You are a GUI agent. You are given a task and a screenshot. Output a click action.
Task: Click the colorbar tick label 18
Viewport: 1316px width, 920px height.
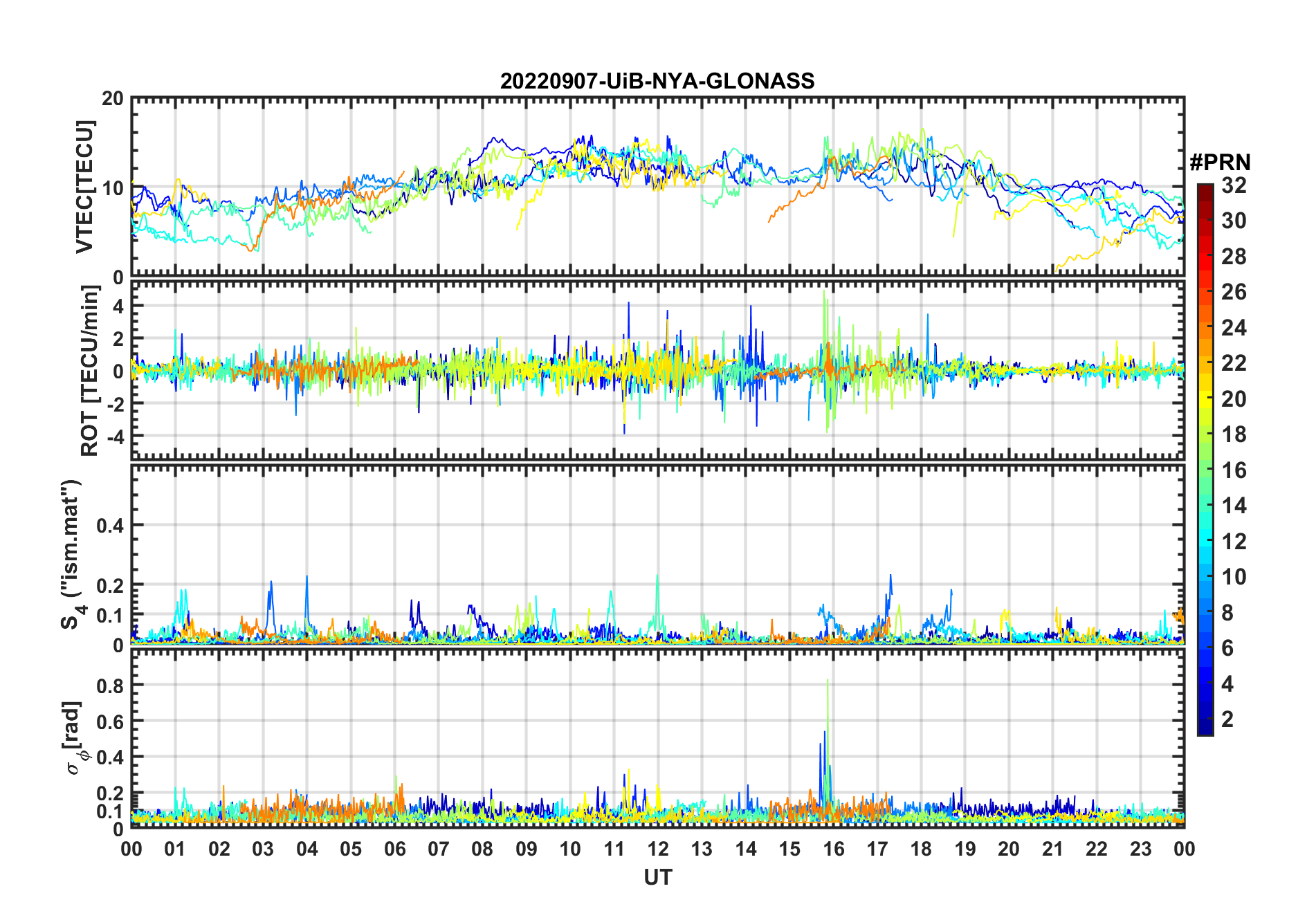[x=1234, y=434]
